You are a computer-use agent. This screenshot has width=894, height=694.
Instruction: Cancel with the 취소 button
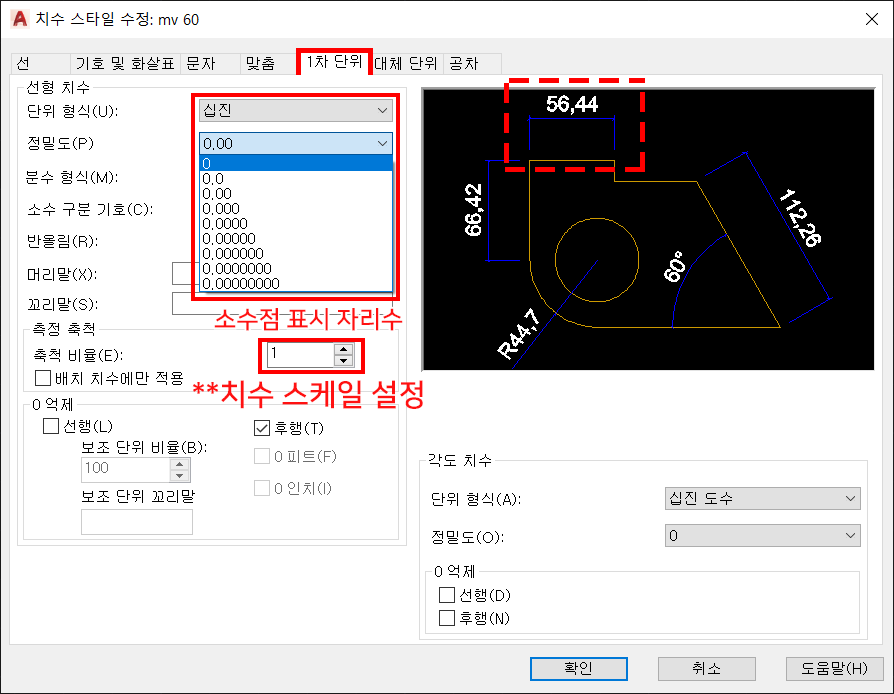point(706,668)
